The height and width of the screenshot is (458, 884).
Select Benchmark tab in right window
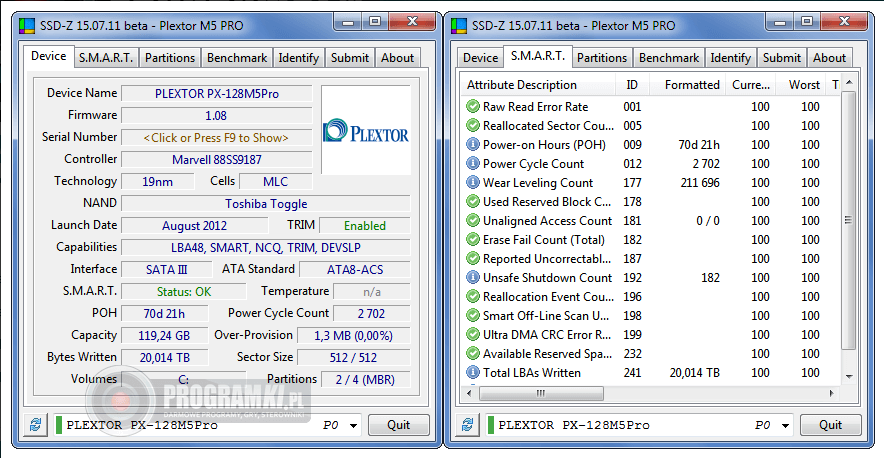(x=669, y=58)
